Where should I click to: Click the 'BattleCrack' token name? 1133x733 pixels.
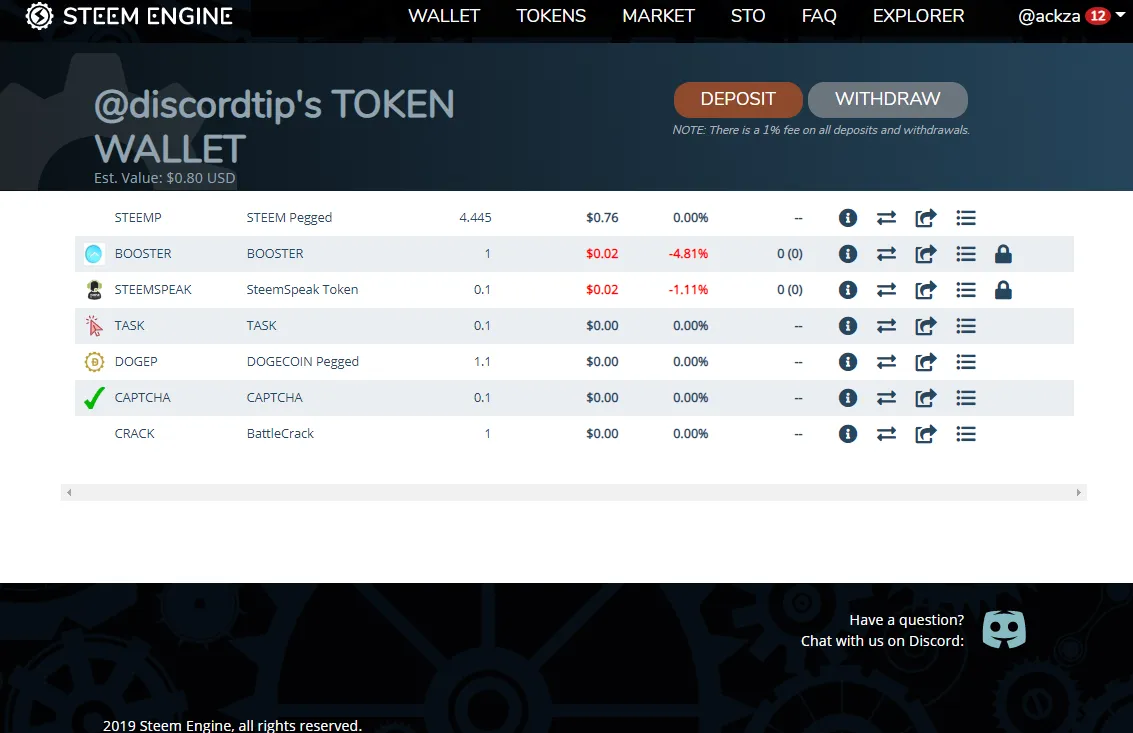(280, 434)
